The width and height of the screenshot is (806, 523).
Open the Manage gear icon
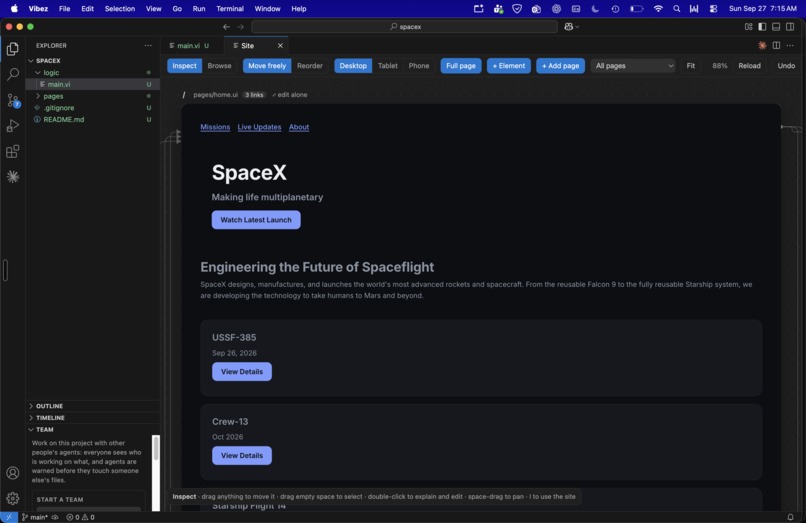pos(13,498)
